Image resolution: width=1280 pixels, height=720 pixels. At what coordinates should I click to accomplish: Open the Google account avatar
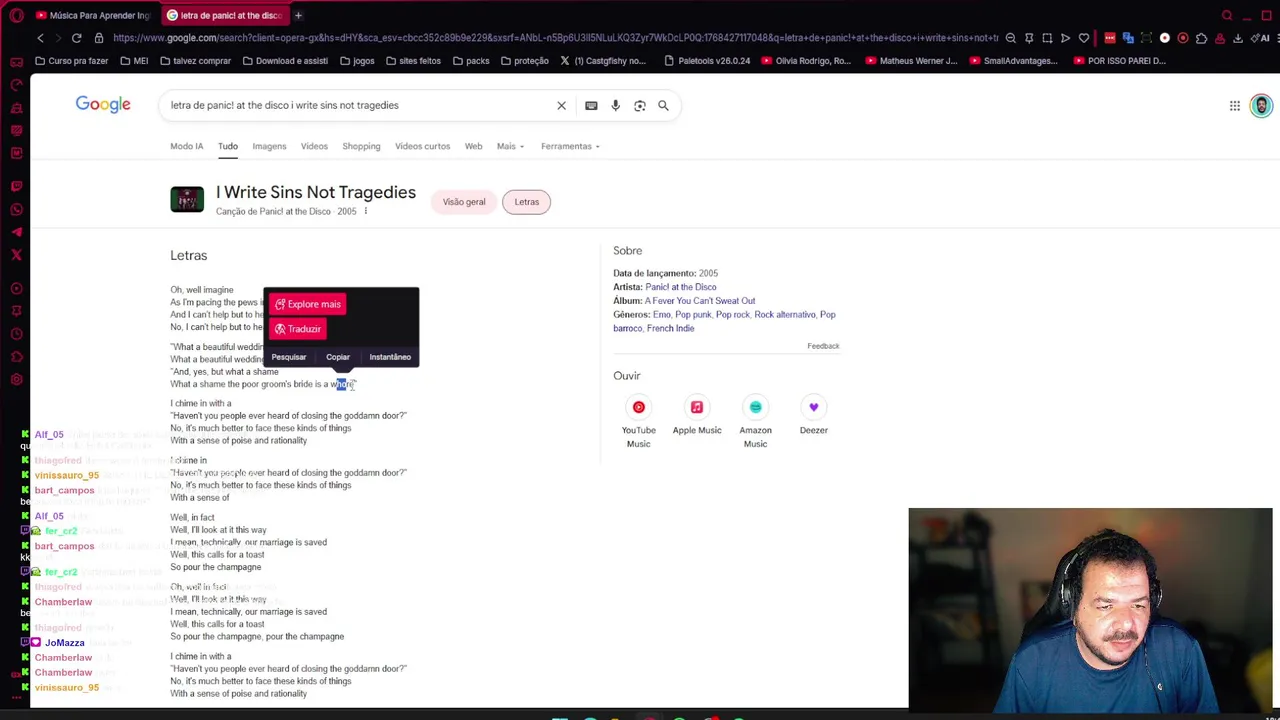click(1261, 105)
